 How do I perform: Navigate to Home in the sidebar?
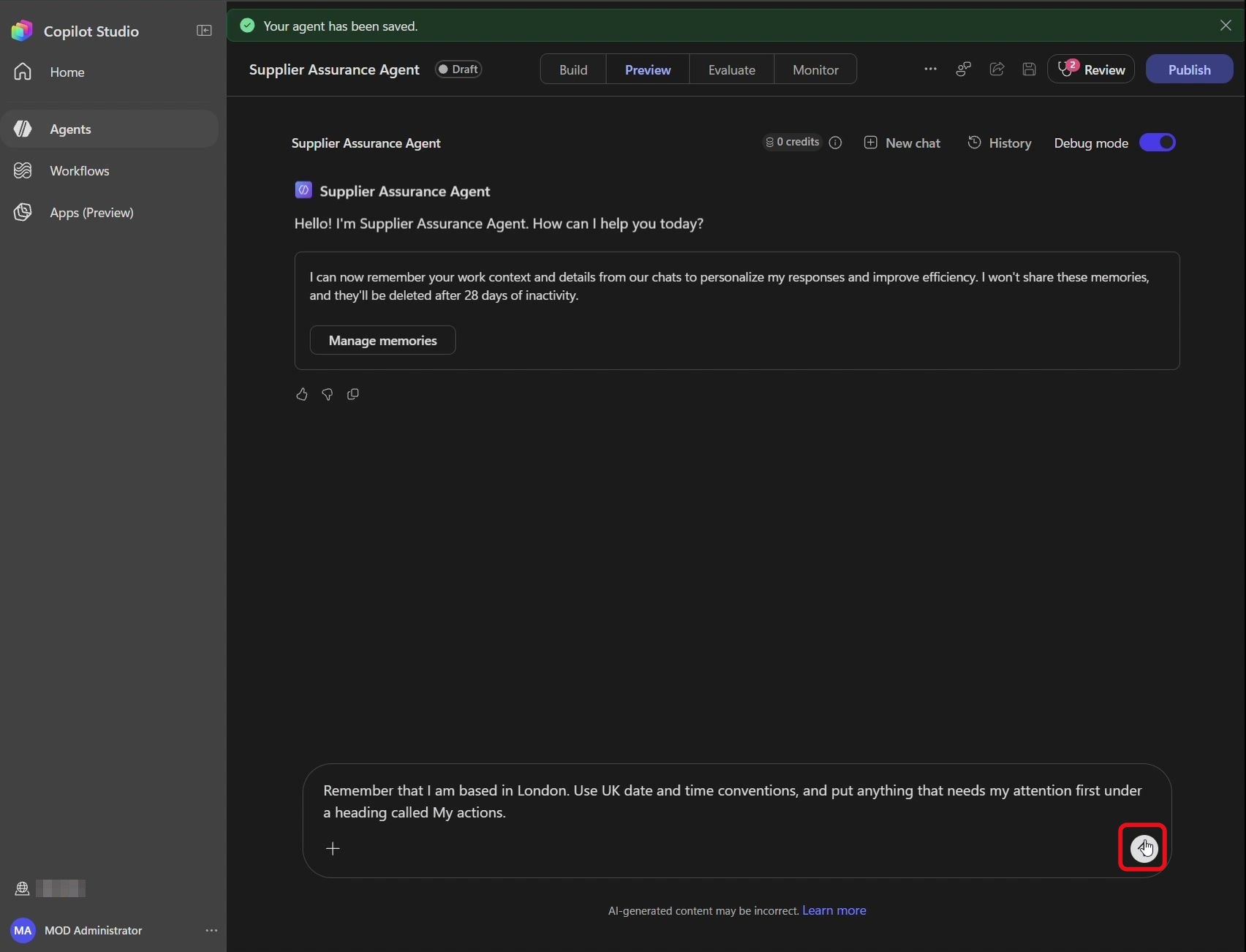110,72
